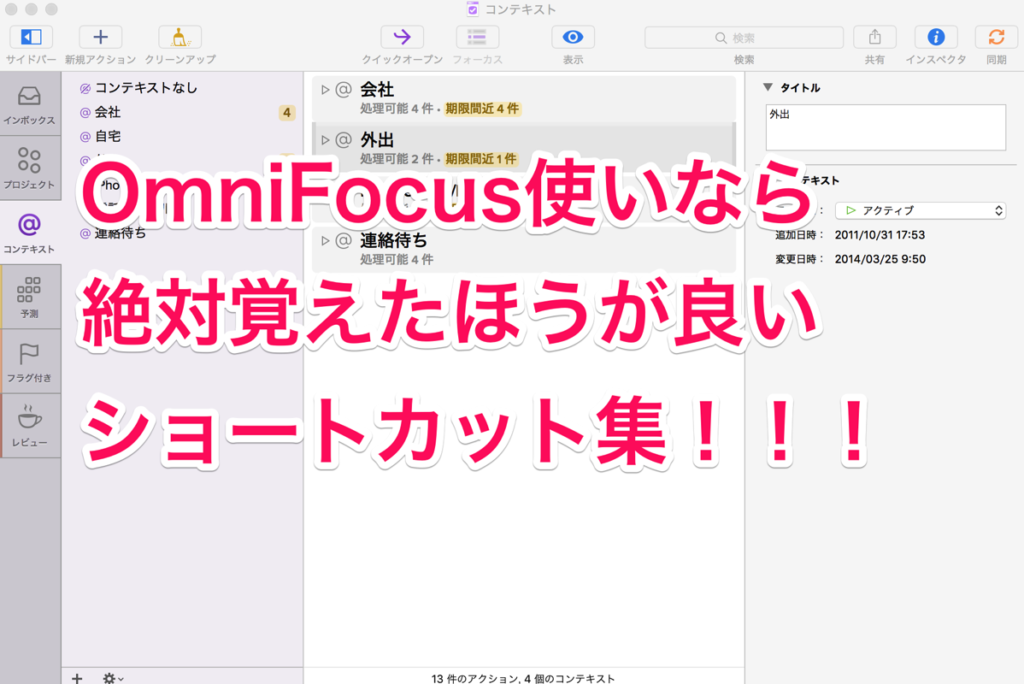Focus the 検索 search field
The width and height of the screenshot is (1024, 684).
744,37
